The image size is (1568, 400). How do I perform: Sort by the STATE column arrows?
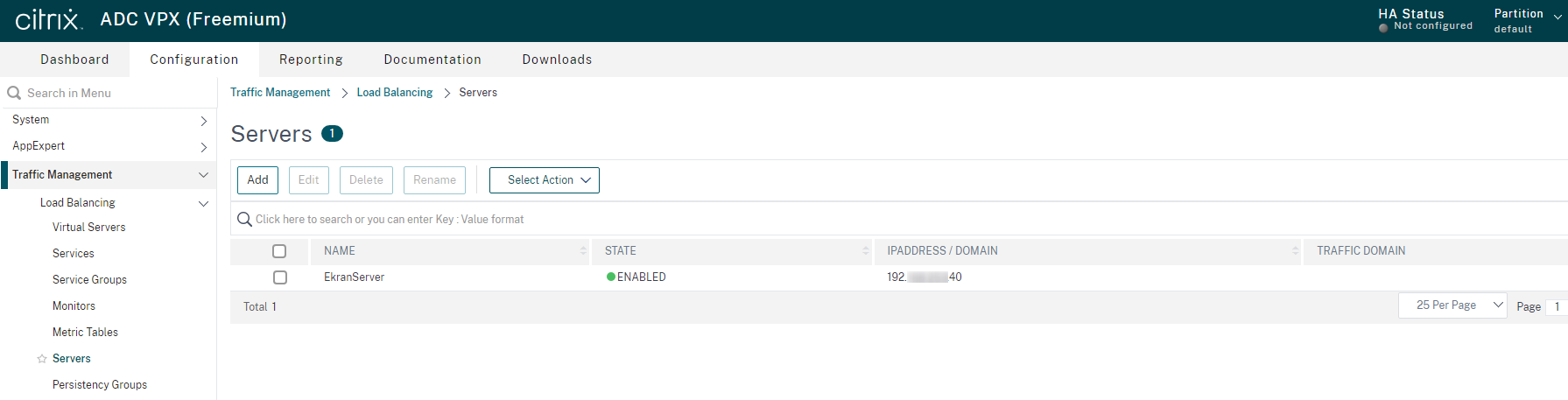tap(866, 251)
